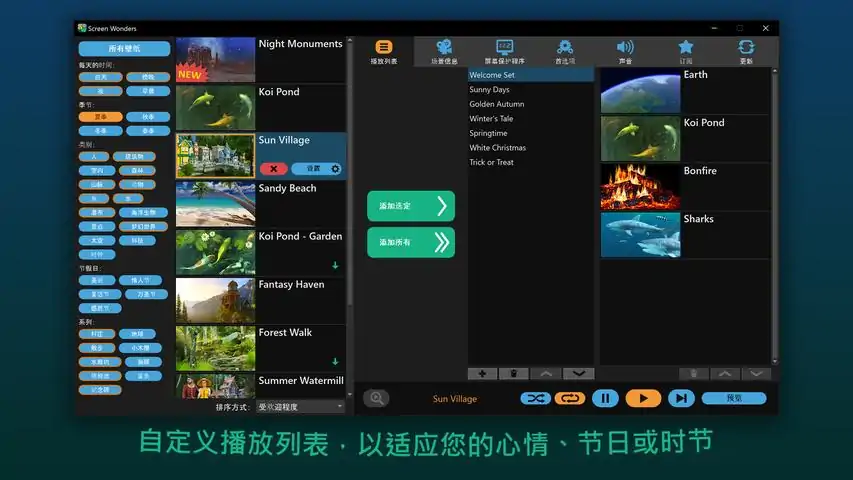Move scene down in playlist contents
Viewport: 853px width, 480px height.
756,374
